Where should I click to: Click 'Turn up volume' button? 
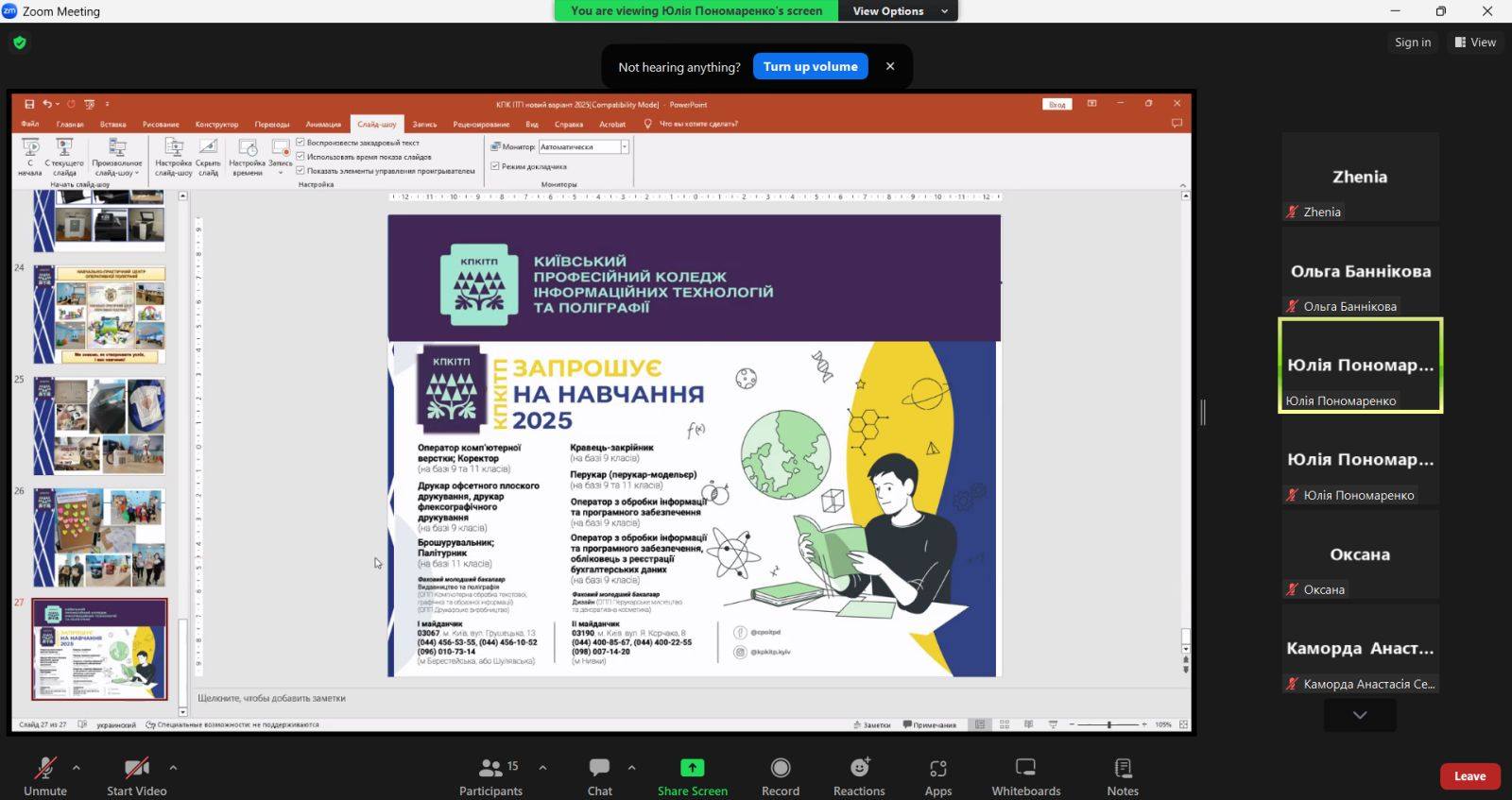(x=810, y=66)
